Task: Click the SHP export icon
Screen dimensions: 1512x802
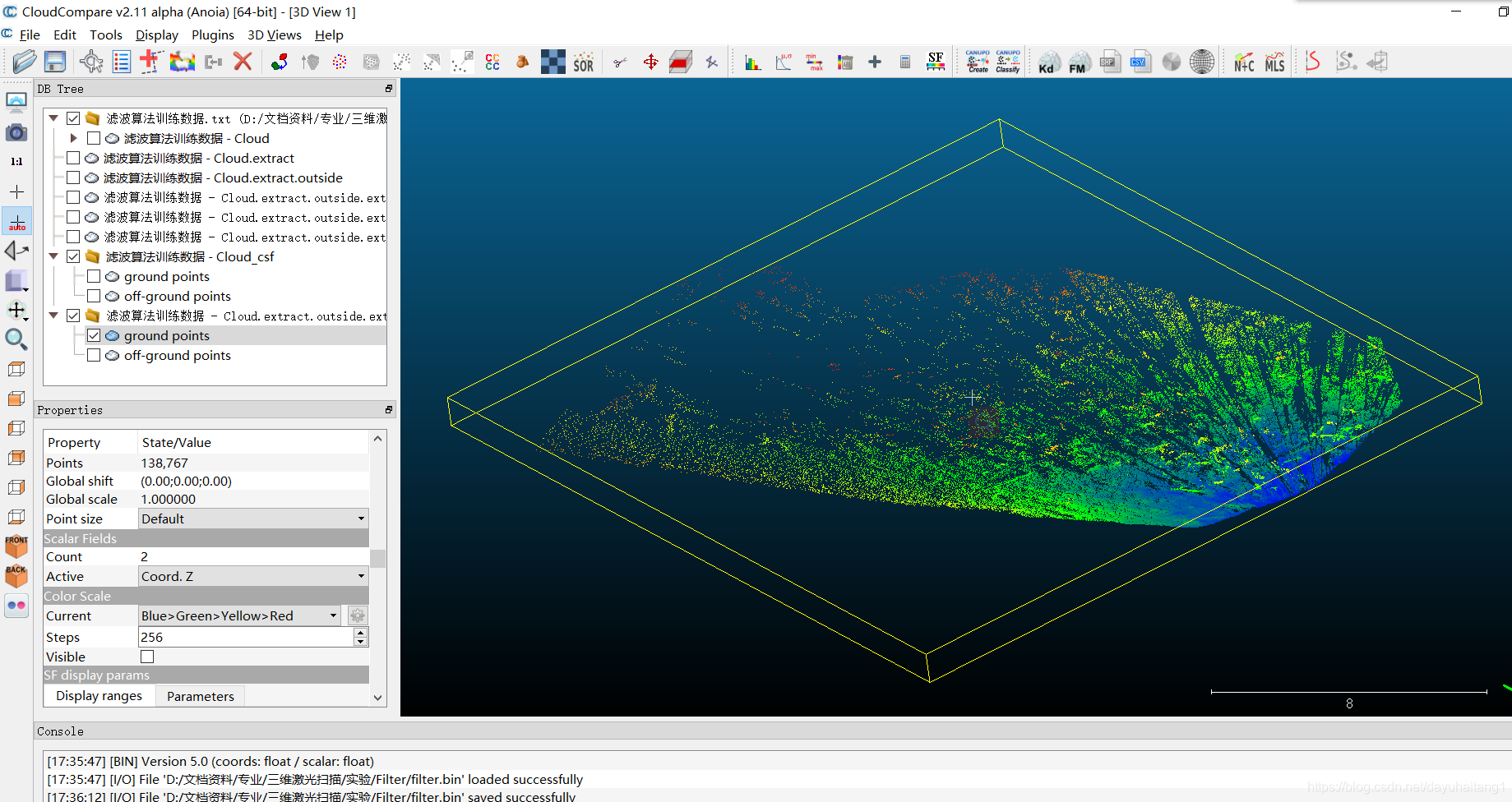Action: coord(1110,62)
